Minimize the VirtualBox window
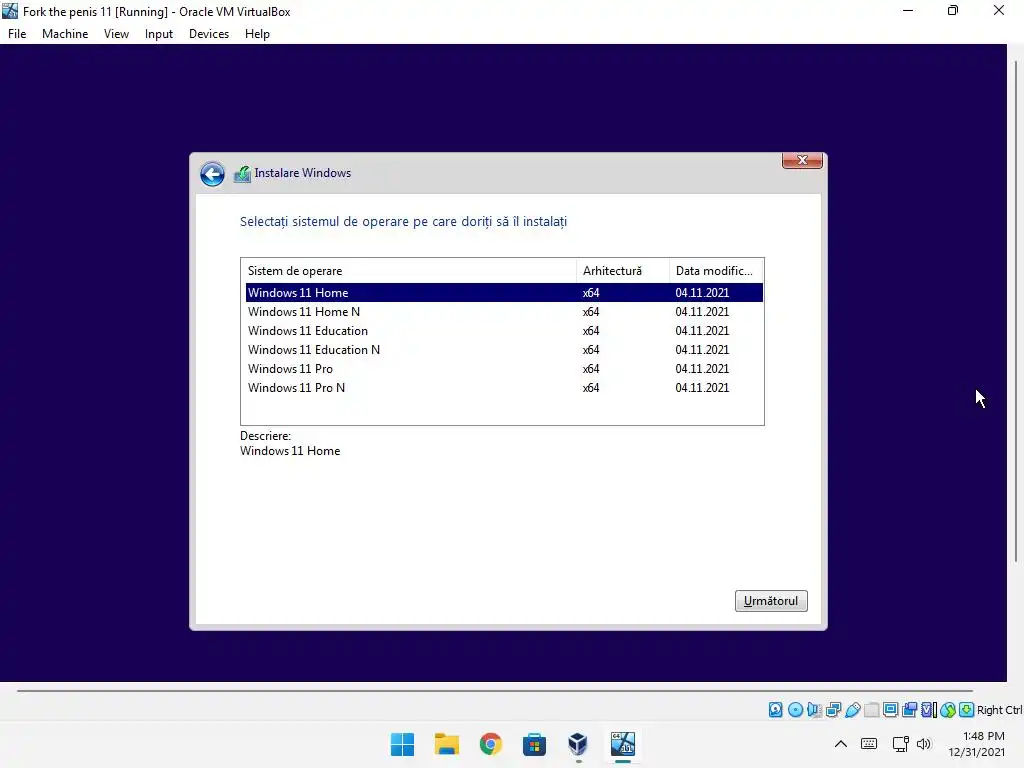This screenshot has width=1024, height=768. coord(908,11)
